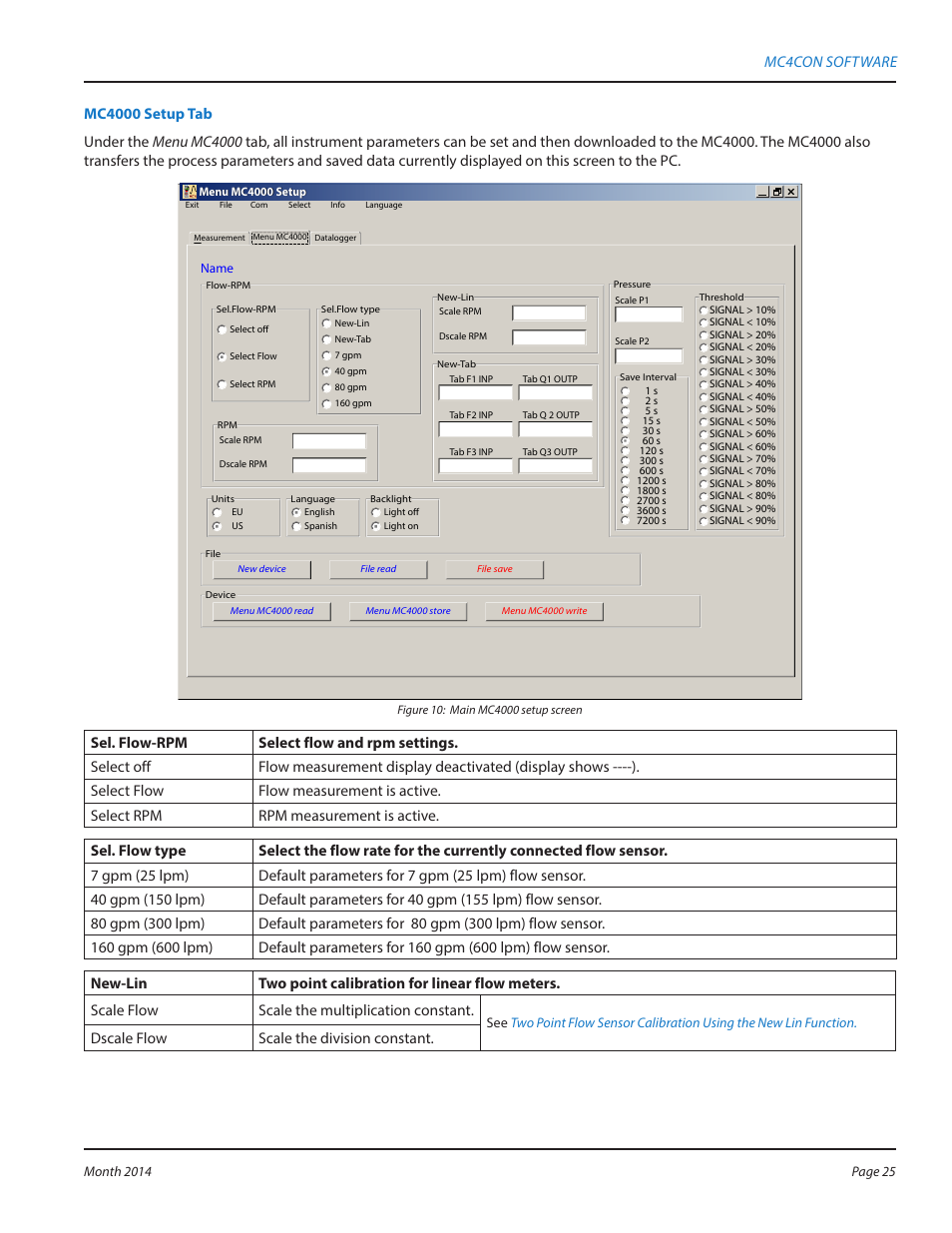952x1233 pixels.
Task: Click the Tab F2 INP field
Action: click(476, 429)
